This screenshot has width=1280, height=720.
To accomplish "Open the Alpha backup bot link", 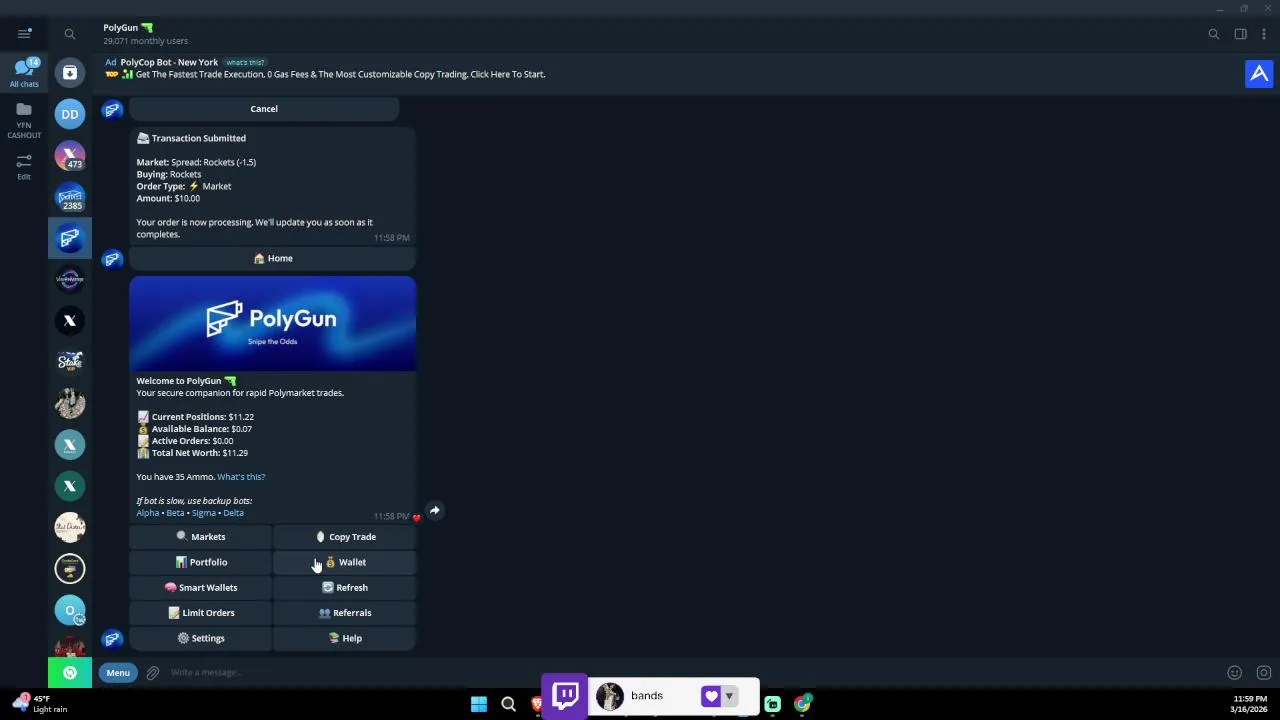I will (x=148, y=513).
